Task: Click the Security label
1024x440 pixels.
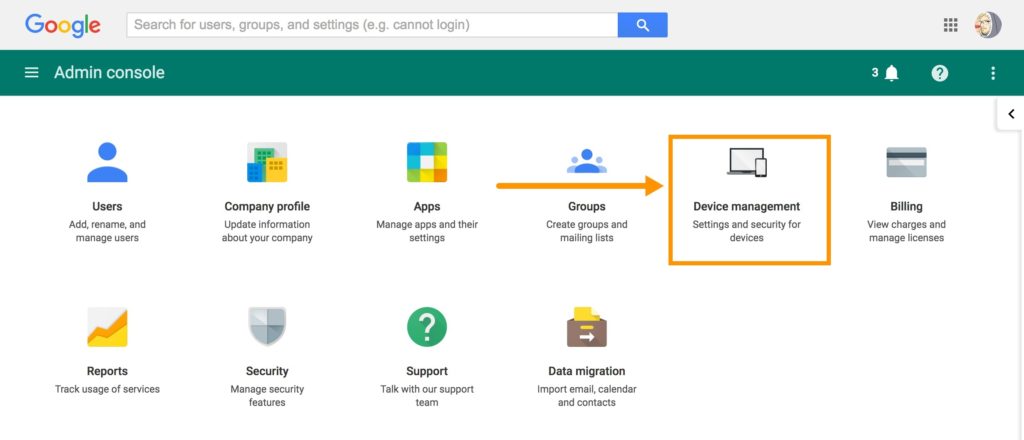Action: (267, 371)
